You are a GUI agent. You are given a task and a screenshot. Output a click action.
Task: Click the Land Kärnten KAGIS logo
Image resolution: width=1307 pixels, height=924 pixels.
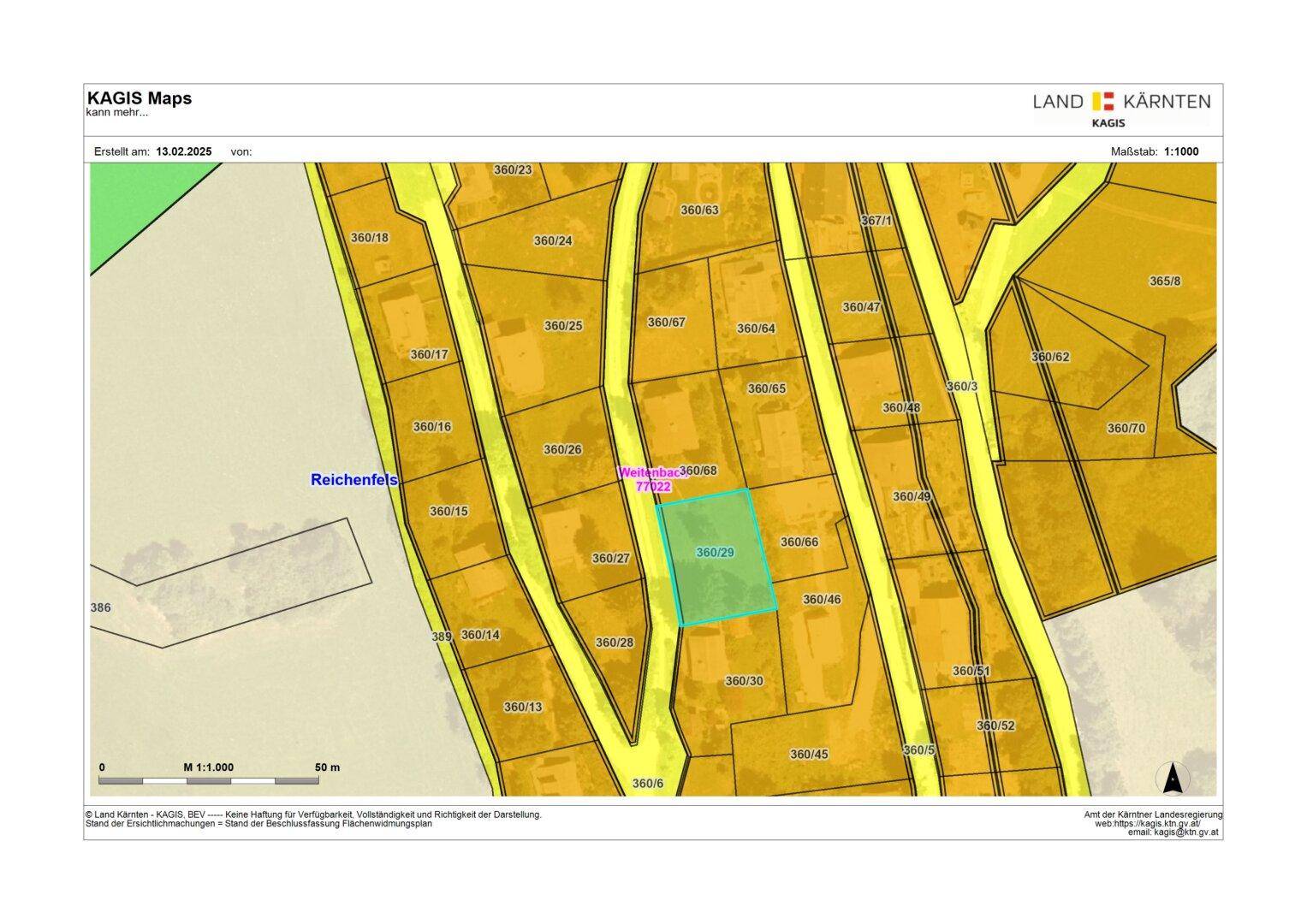(1121, 110)
